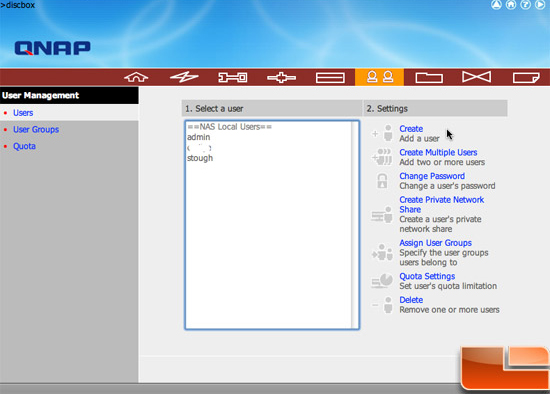Click the multiple-users icon beside Create Multiple Users
Image resolution: width=550 pixels, height=394 pixels.
pos(382,156)
